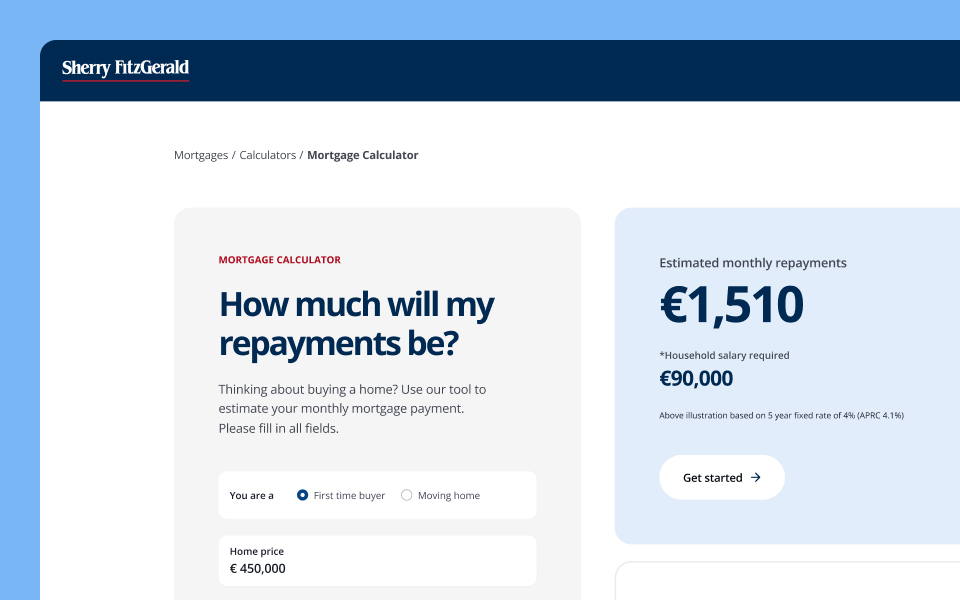Select the First time buyer radio button
The image size is (960, 600).
(x=302, y=494)
